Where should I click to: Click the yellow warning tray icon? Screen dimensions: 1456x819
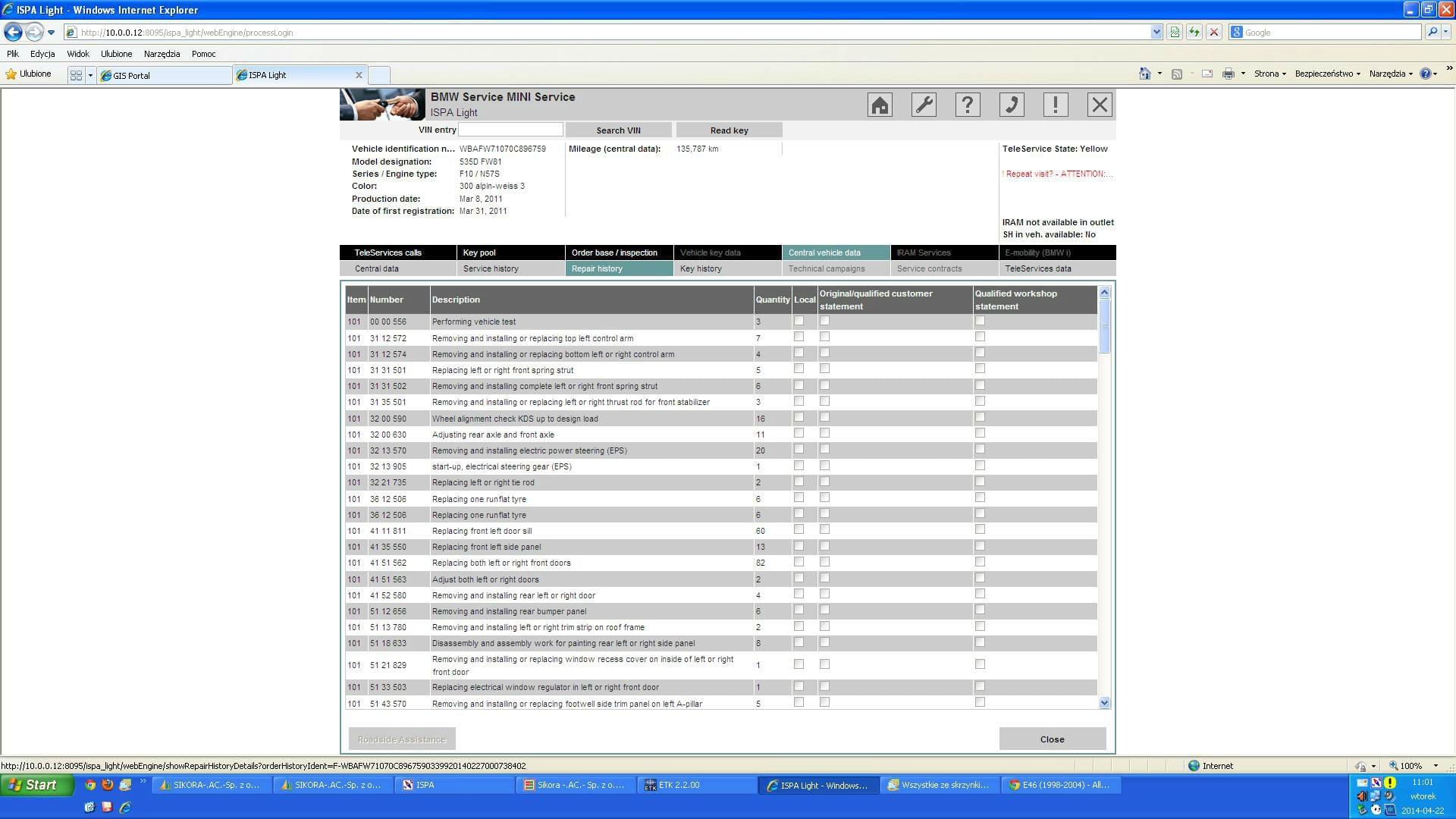1390,783
